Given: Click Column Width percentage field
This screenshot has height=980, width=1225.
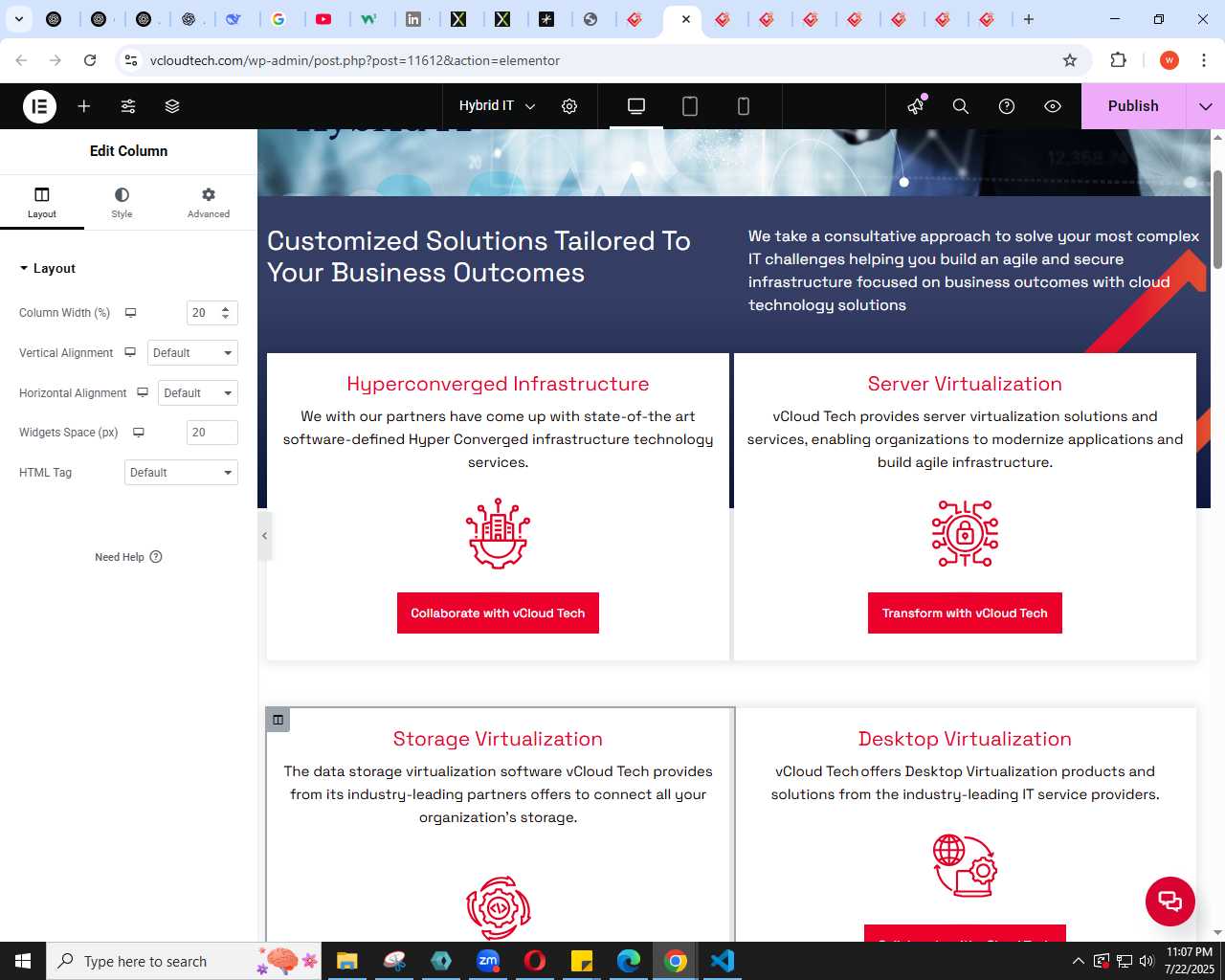Looking at the screenshot, I should coord(212,313).
